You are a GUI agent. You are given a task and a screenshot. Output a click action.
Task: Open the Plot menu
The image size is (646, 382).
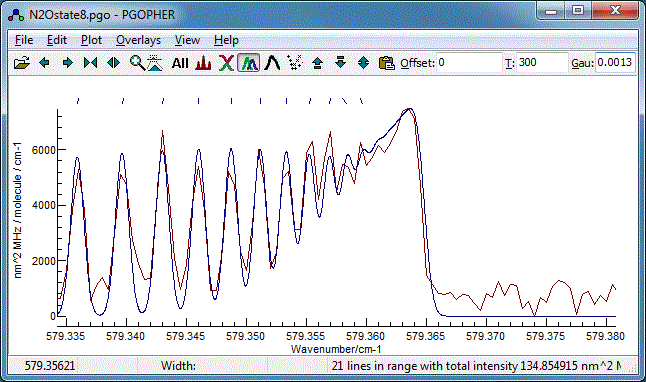tap(91, 40)
